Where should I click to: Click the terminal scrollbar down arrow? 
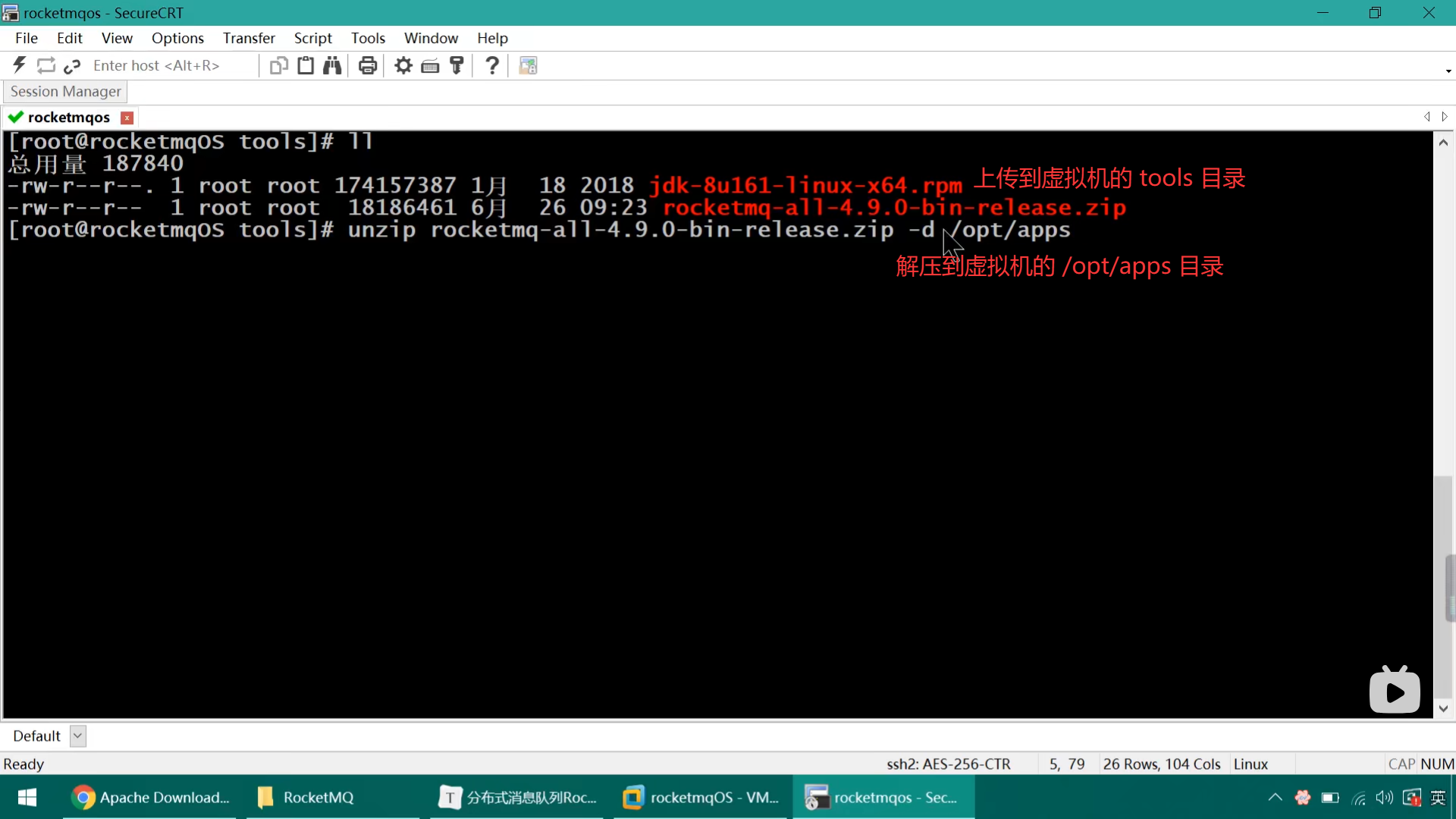click(1443, 708)
